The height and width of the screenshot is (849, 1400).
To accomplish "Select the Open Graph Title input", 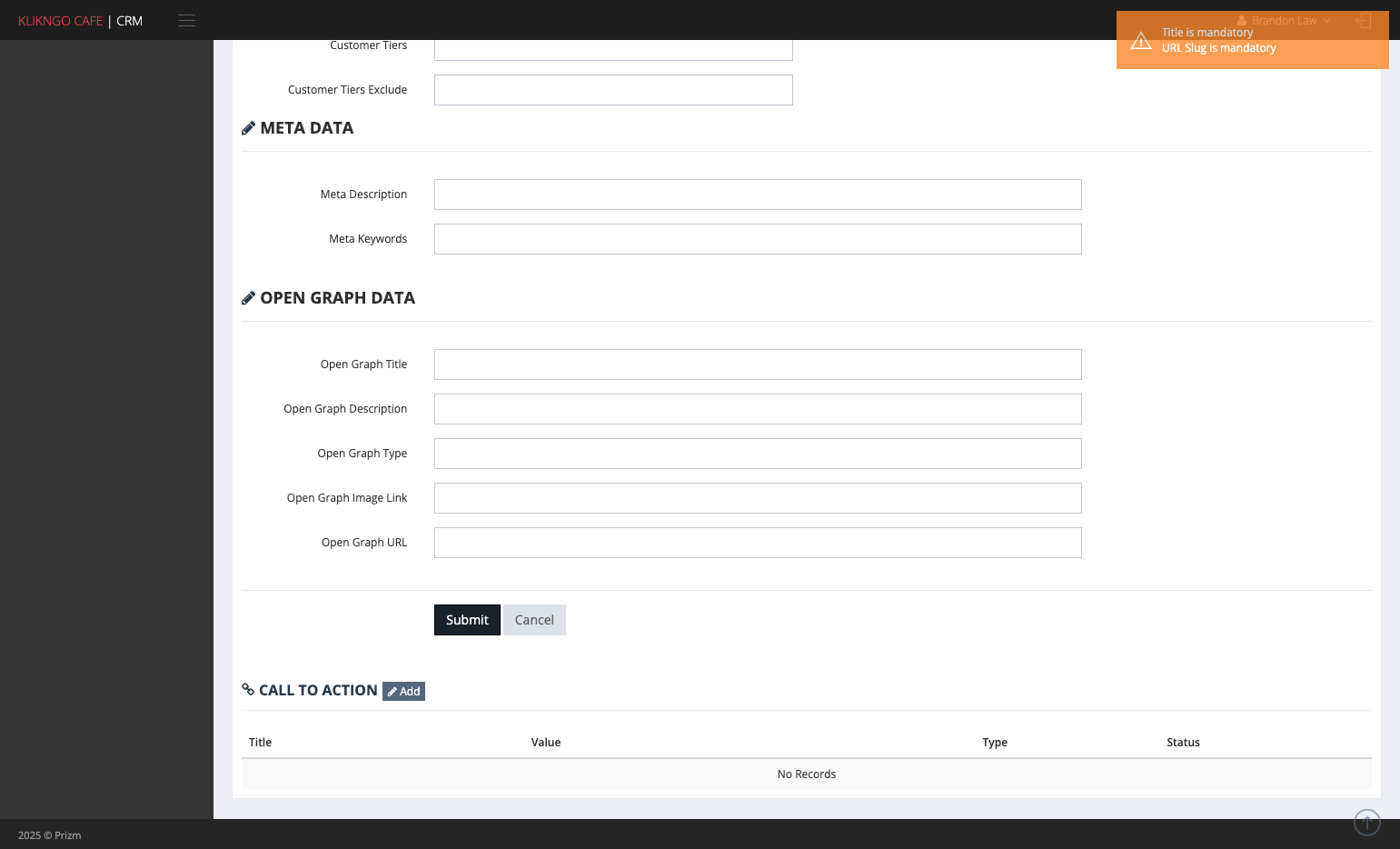I will 758,365.
